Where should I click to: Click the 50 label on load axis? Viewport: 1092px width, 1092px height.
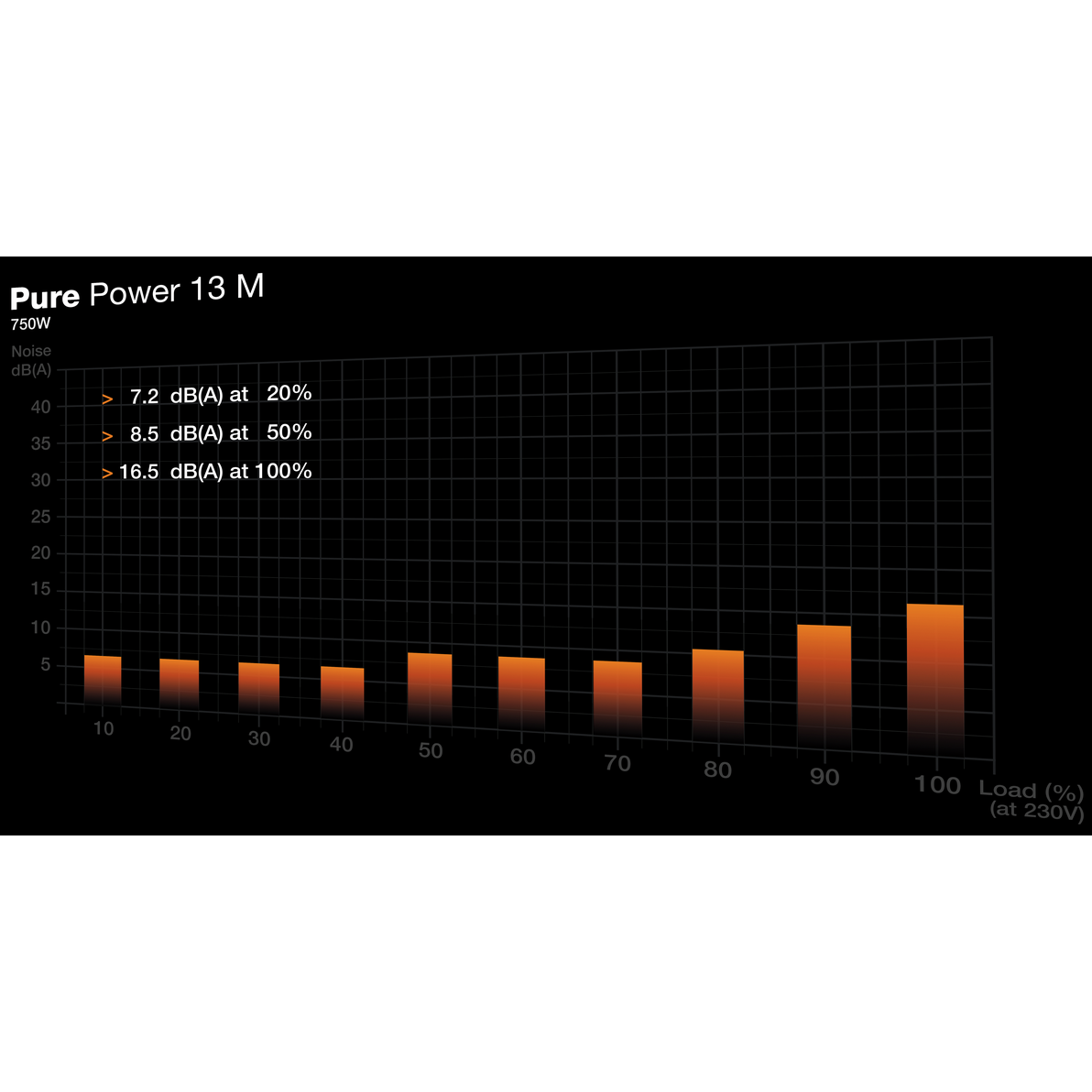coord(431,751)
